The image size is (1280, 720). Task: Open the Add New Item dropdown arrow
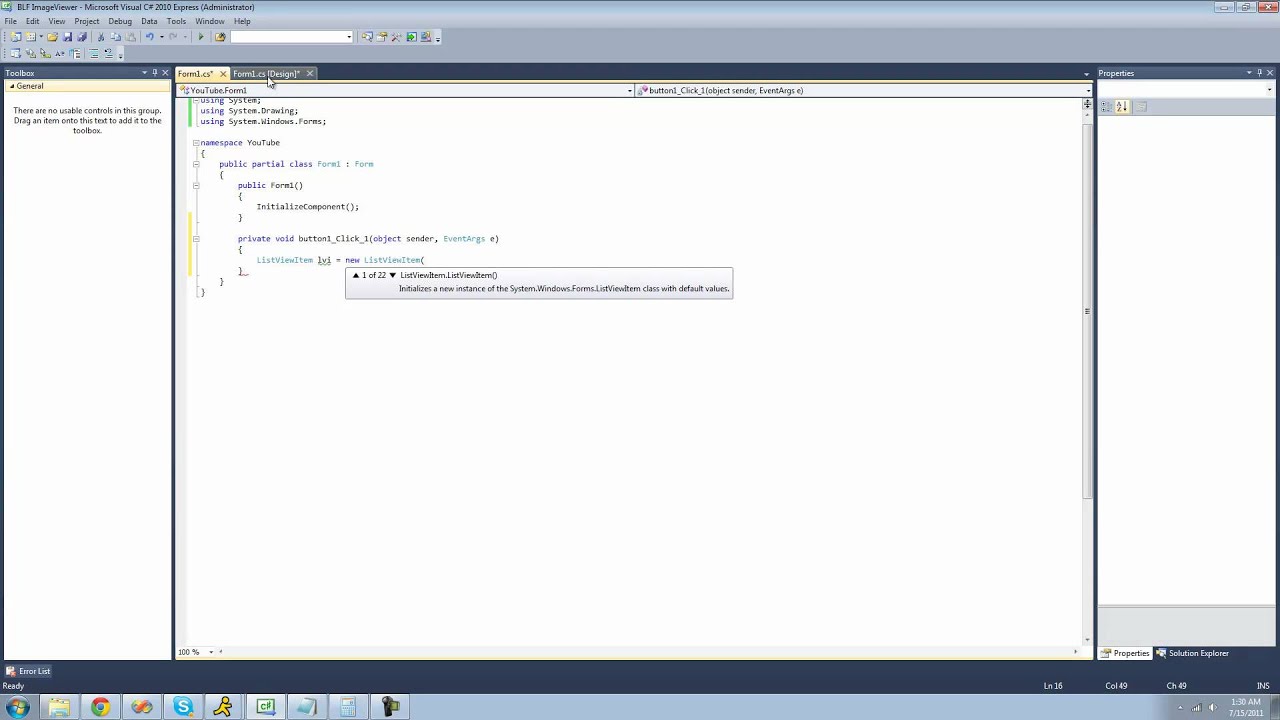click(x=41, y=37)
